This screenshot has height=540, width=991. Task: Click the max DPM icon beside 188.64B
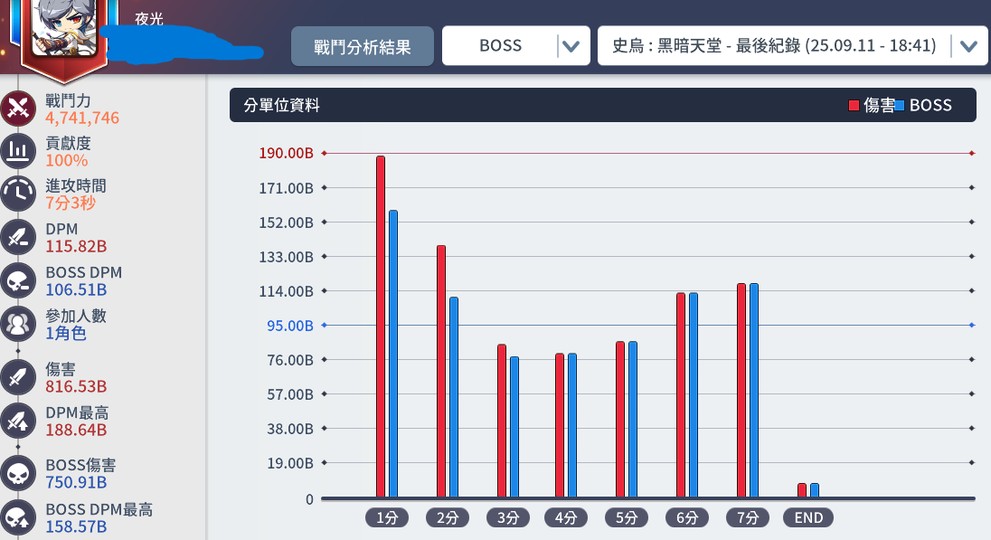(x=18, y=420)
